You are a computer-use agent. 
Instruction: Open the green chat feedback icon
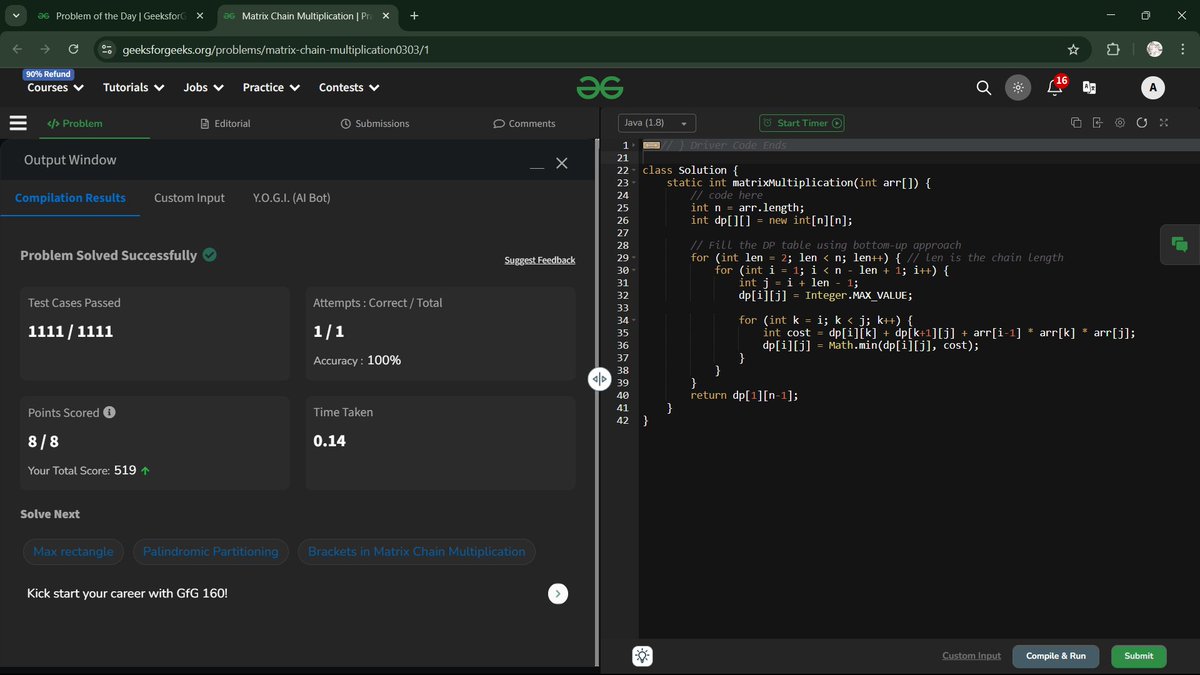pos(1180,245)
